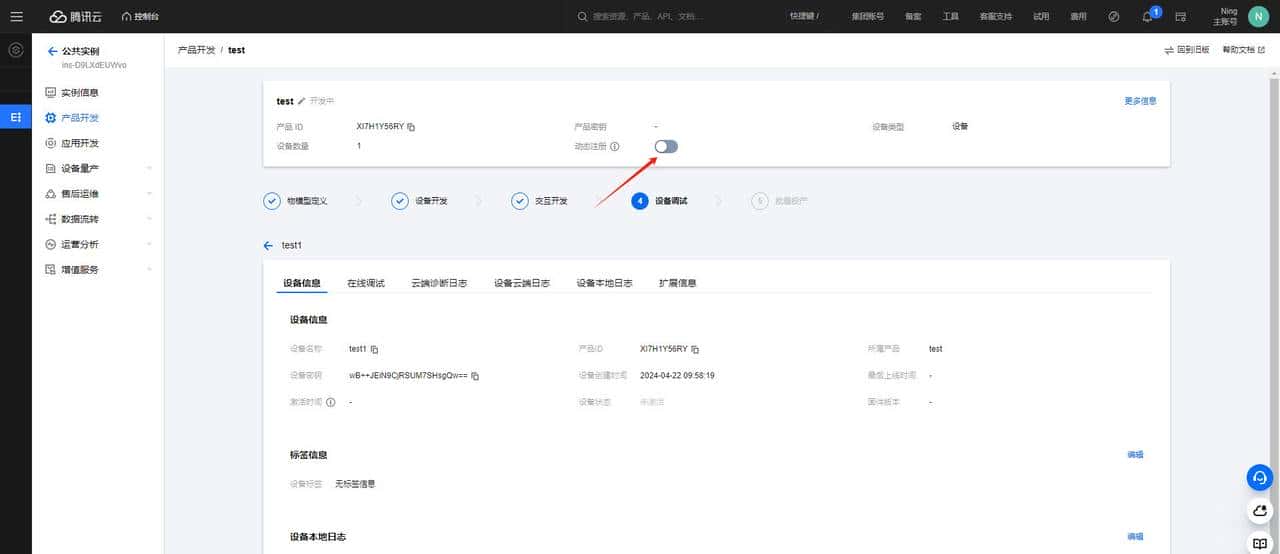Screen dimensions: 1280x554
Task: Open 集团账号 menu in header
Action: click(867, 16)
